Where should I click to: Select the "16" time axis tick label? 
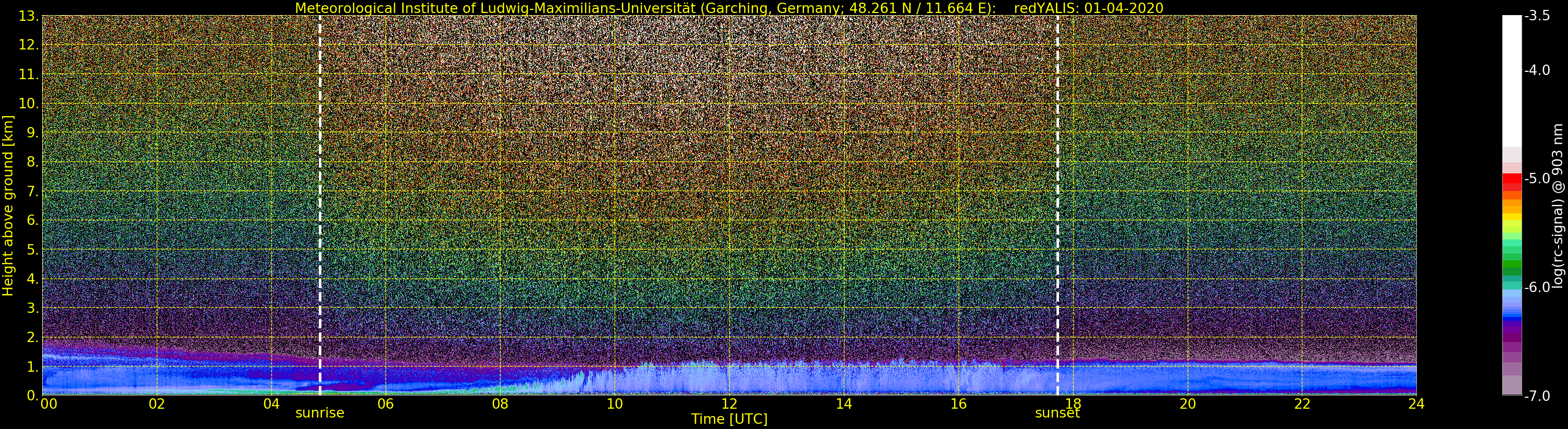click(958, 404)
